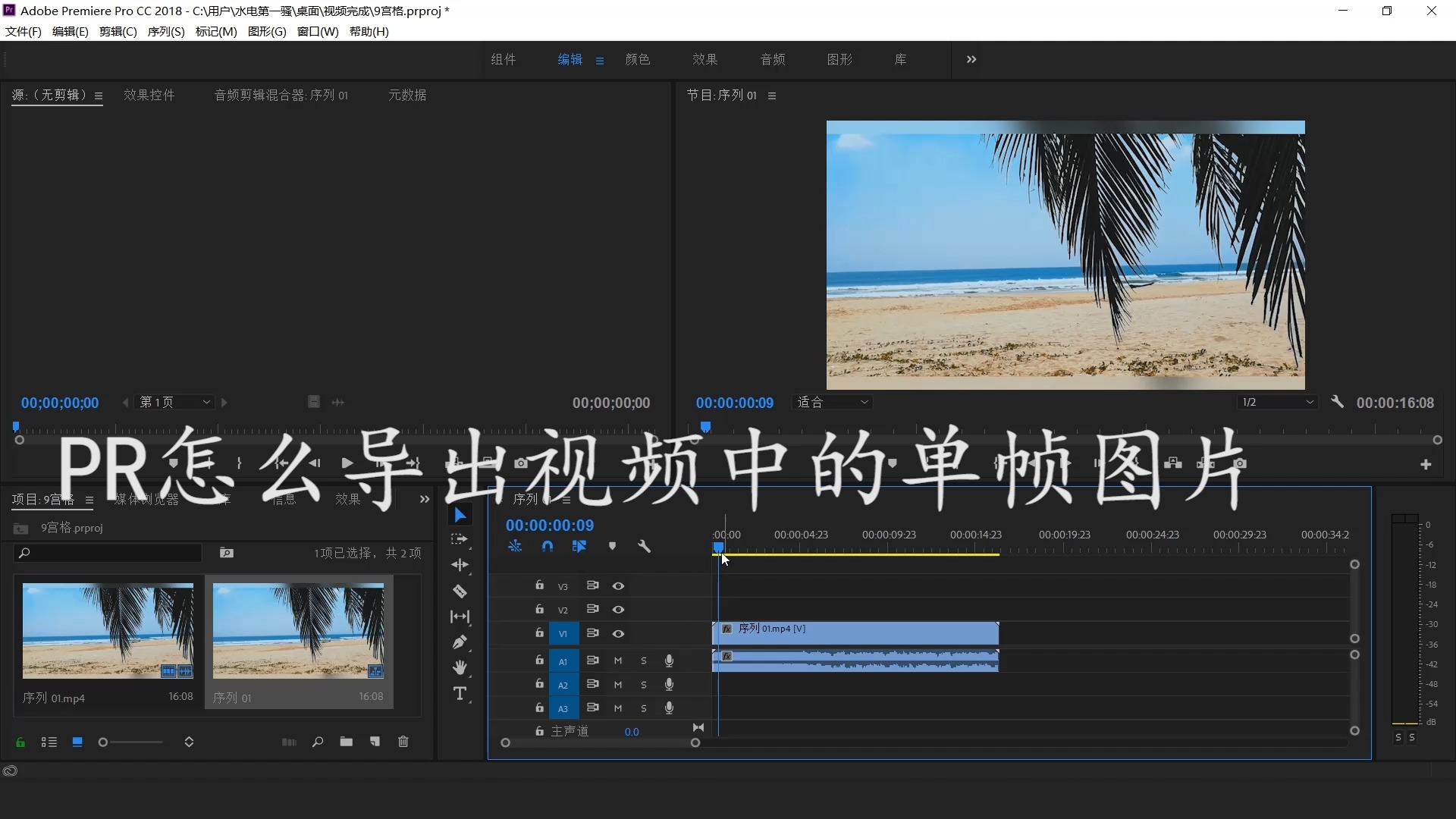This screenshot has width=1456, height=819.
Task: Open 编辑 menu from menu bar
Action: click(68, 31)
